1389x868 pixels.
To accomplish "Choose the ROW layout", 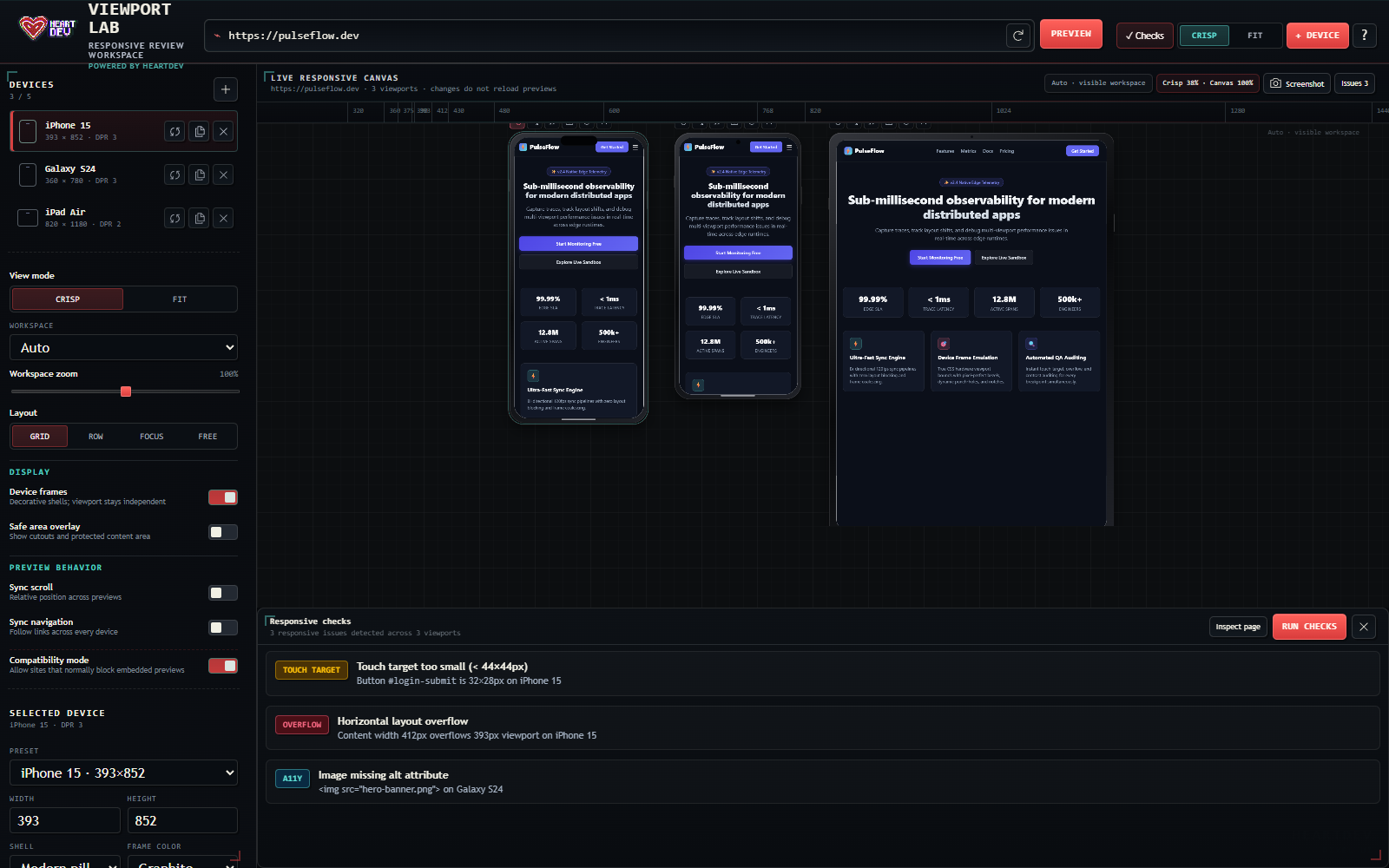I will [95, 437].
